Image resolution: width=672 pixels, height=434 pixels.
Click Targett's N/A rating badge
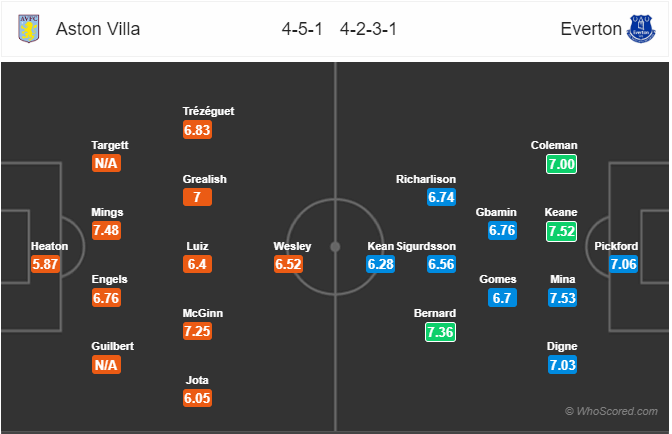pos(106,163)
